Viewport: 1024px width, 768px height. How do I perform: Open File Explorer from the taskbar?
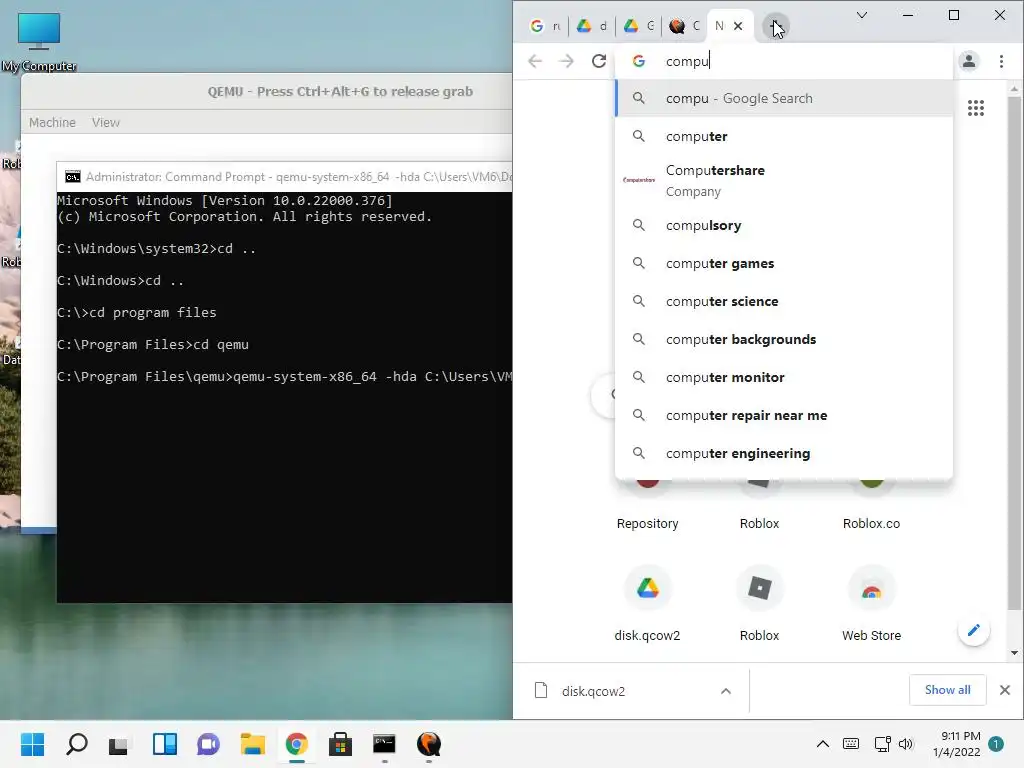[252, 744]
